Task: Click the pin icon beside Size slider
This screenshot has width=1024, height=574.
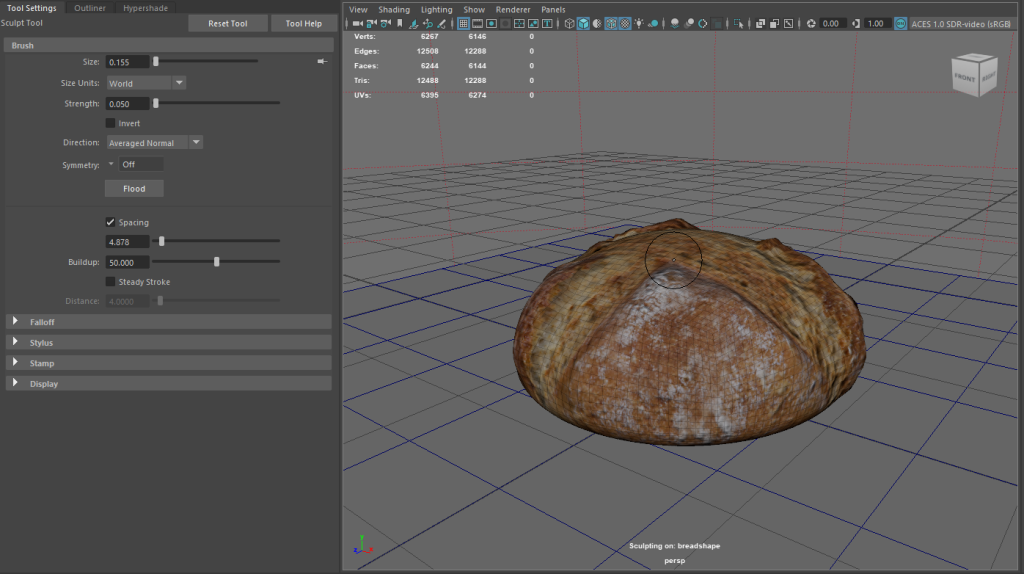Action: [321, 62]
